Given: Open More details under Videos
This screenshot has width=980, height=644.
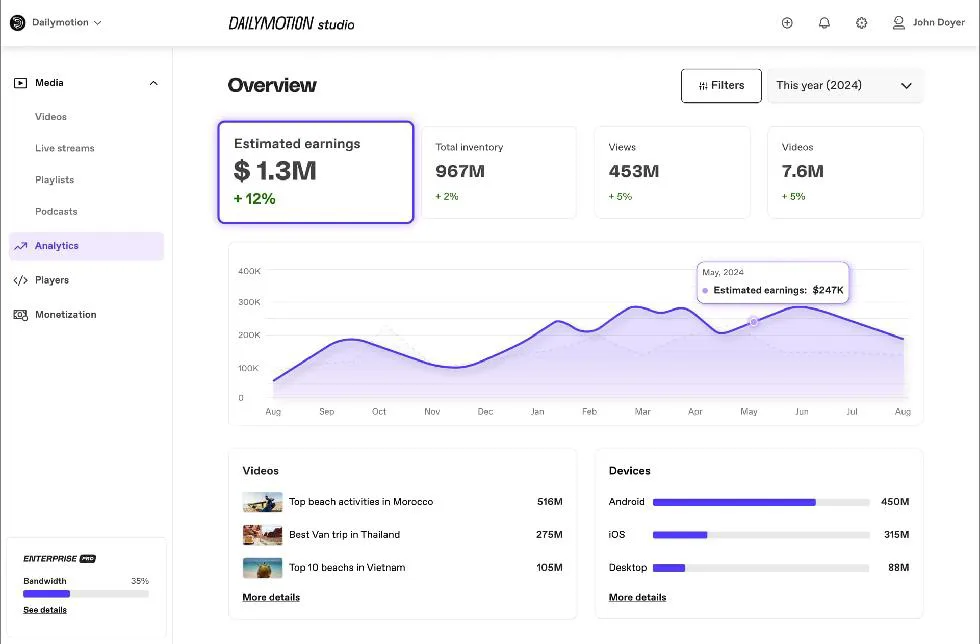Looking at the screenshot, I should pyautogui.click(x=271, y=597).
